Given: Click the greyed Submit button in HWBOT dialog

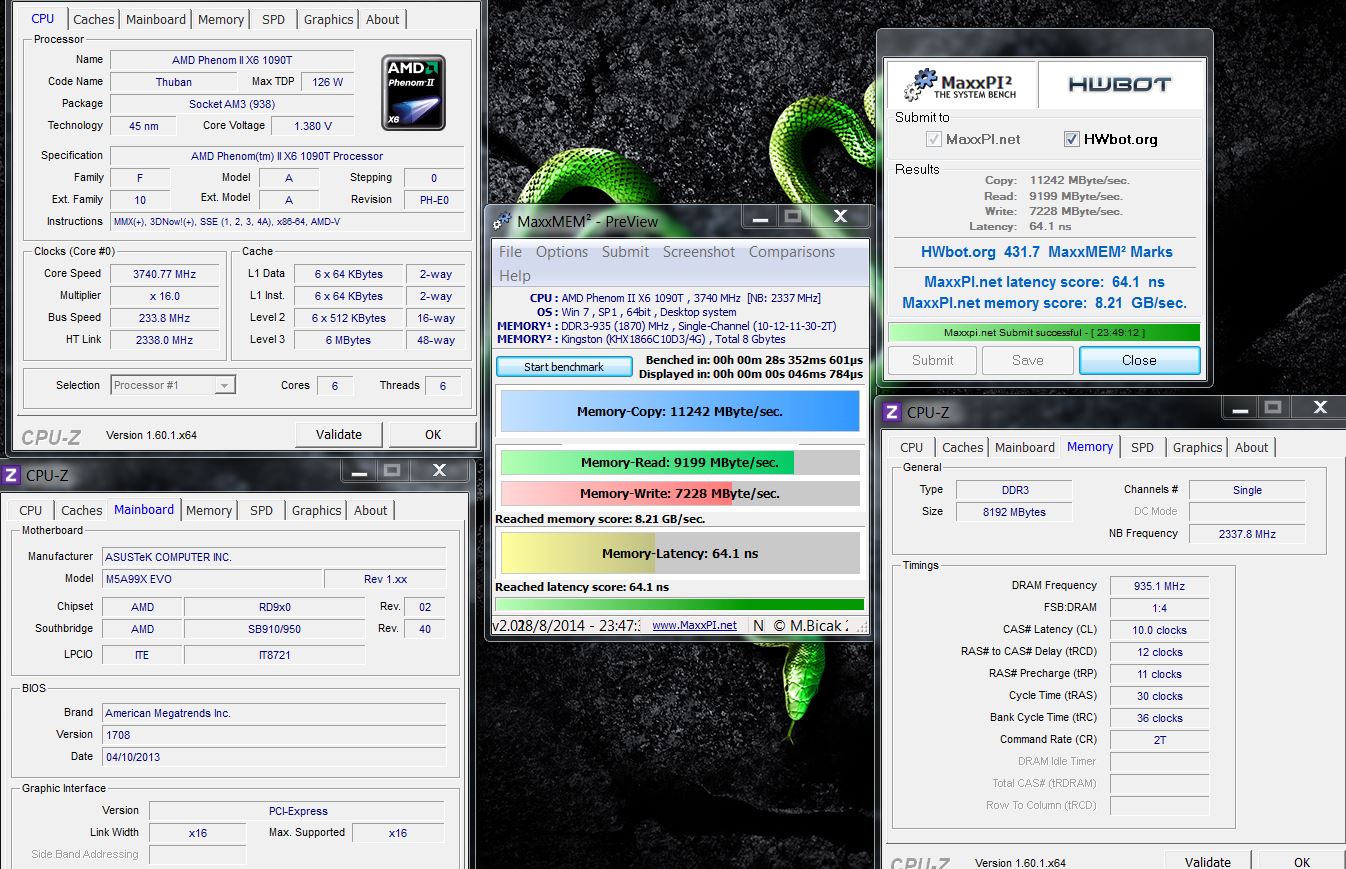Looking at the screenshot, I should coord(932,360).
